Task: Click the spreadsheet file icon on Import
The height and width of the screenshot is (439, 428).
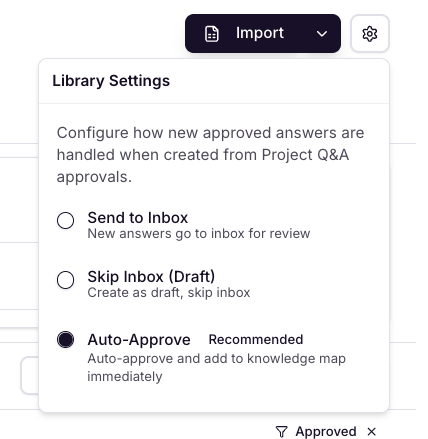Action: pyautogui.click(x=212, y=34)
